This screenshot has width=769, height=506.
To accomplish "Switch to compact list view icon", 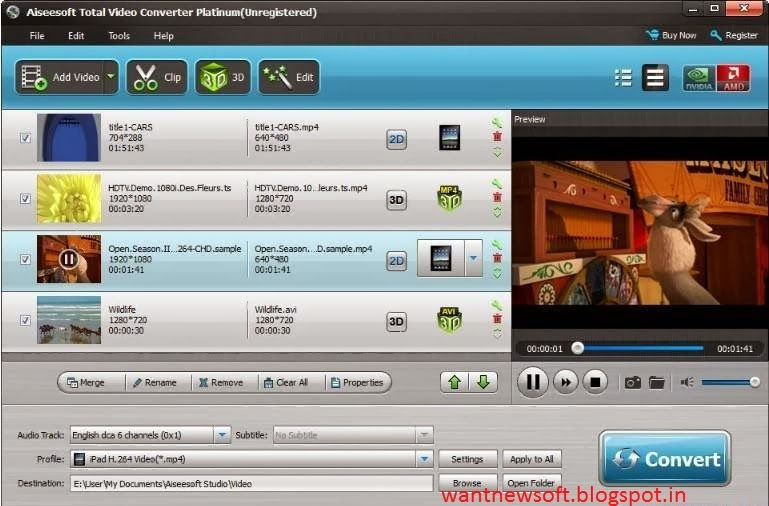I will click(655, 77).
